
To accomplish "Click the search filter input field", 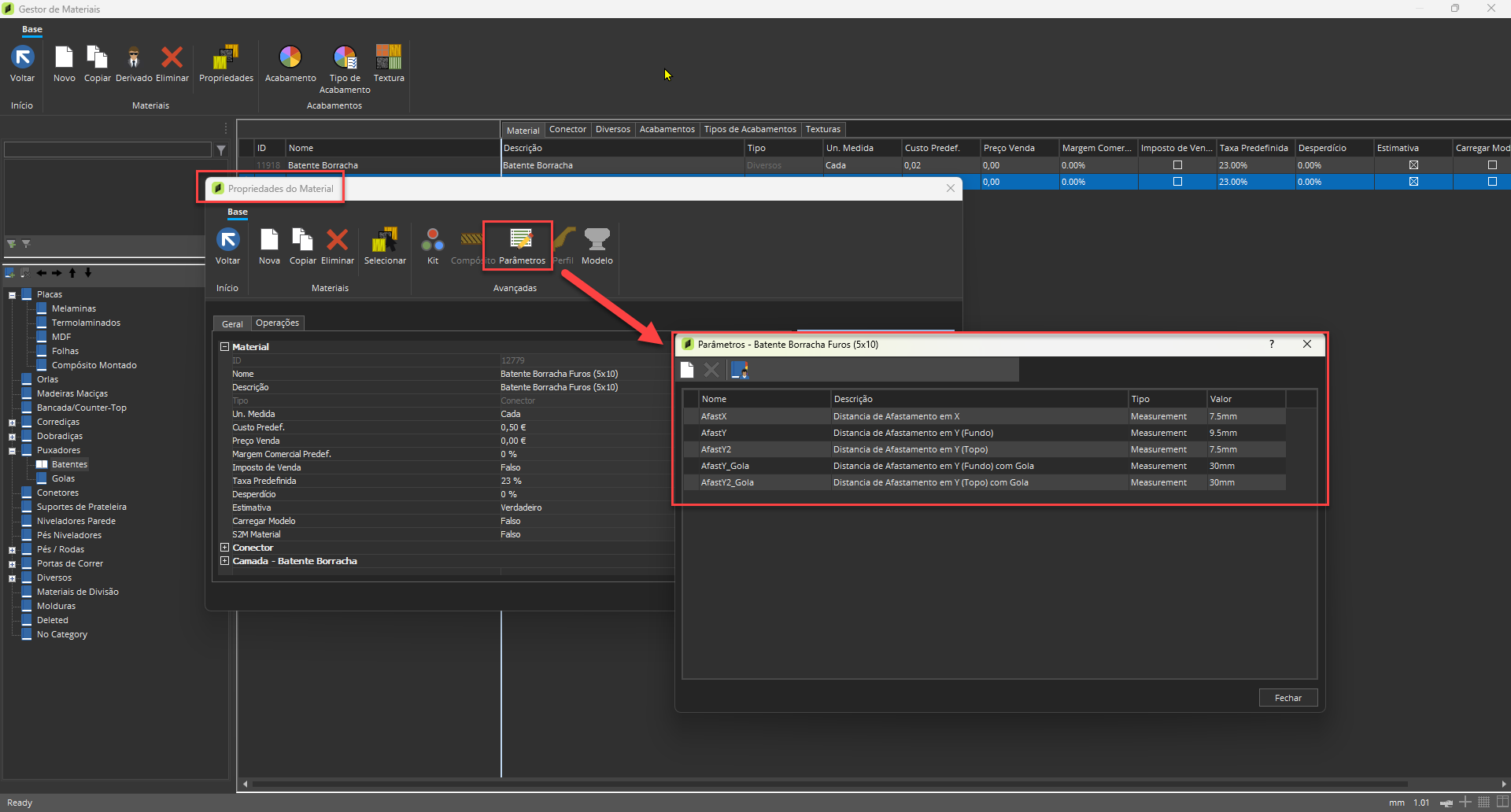I will (x=108, y=149).
